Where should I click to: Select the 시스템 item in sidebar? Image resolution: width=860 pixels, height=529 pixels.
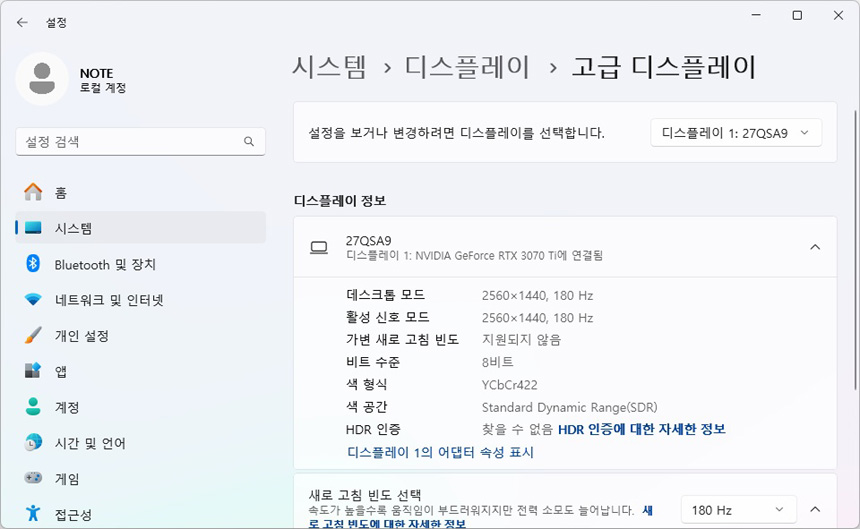140,228
